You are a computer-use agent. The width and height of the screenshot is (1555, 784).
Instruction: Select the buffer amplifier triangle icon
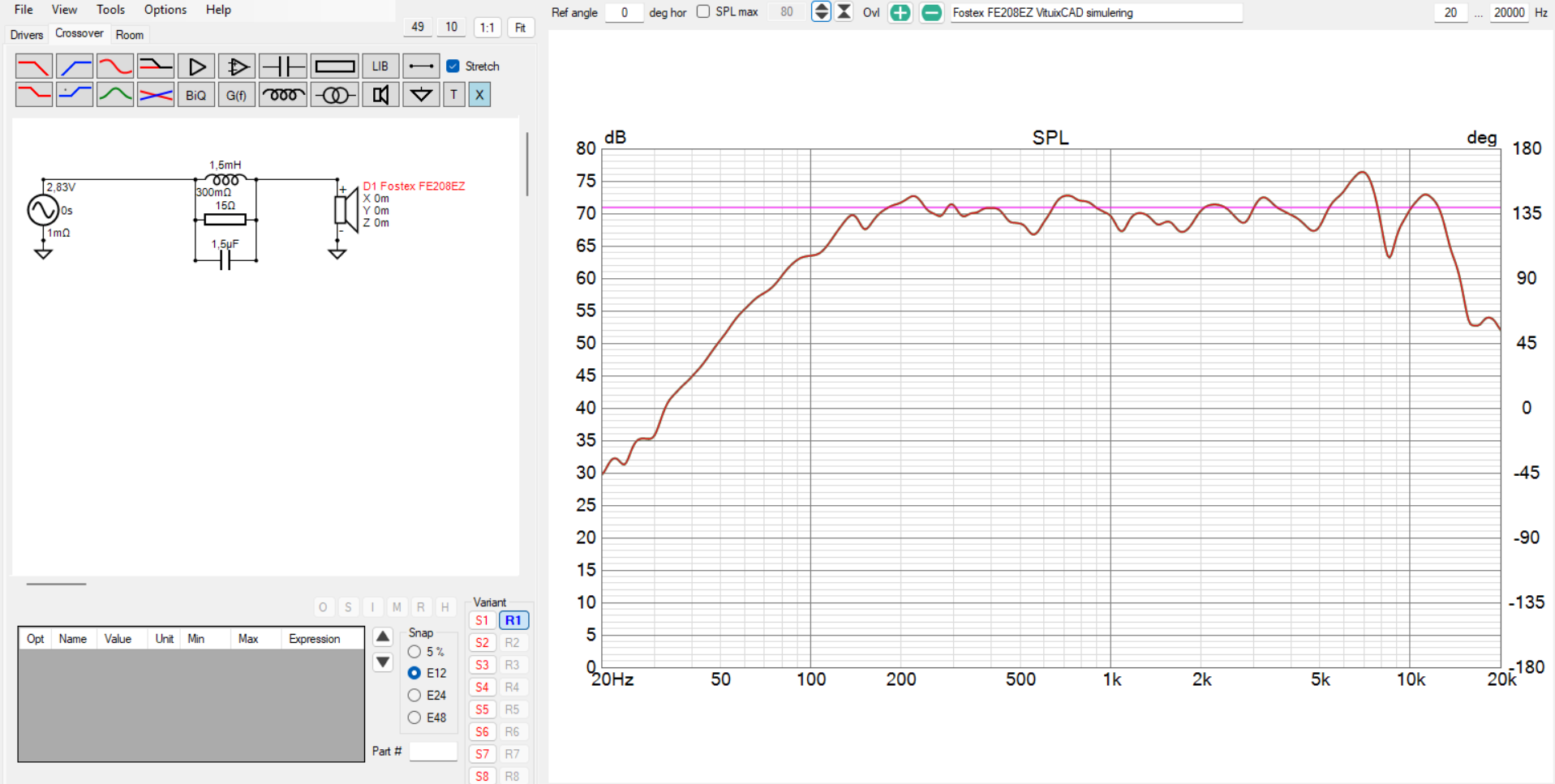pos(196,66)
